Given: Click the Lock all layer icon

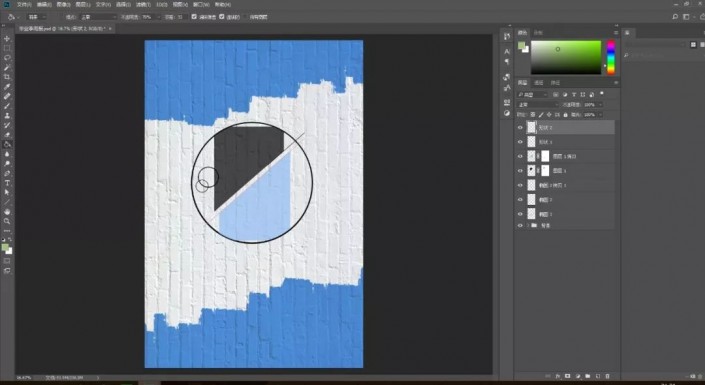Looking at the screenshot, I should pos(566,115).
